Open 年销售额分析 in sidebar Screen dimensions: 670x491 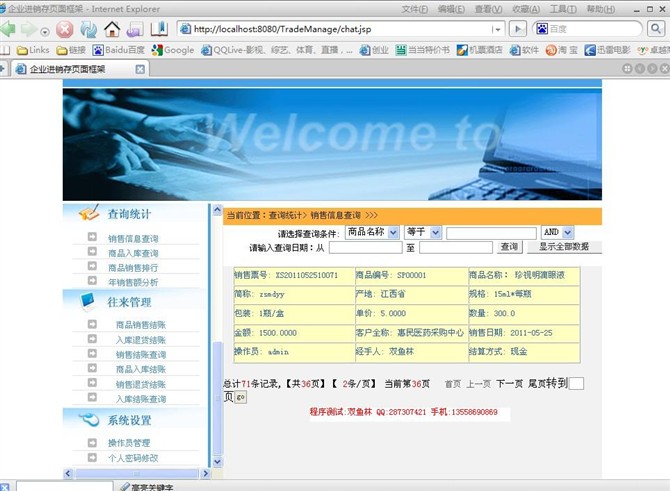133,282
